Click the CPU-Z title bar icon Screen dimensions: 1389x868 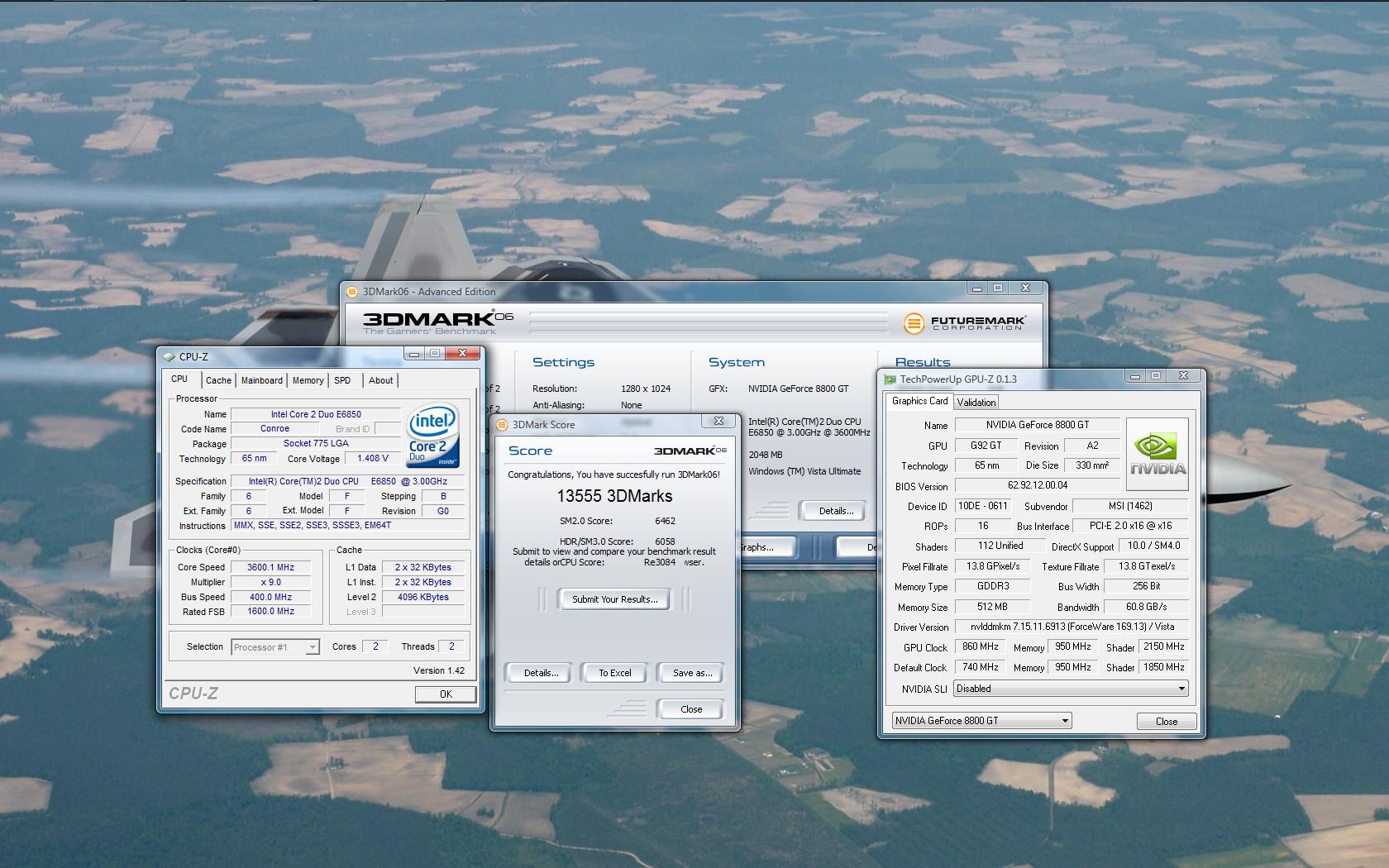169,356
